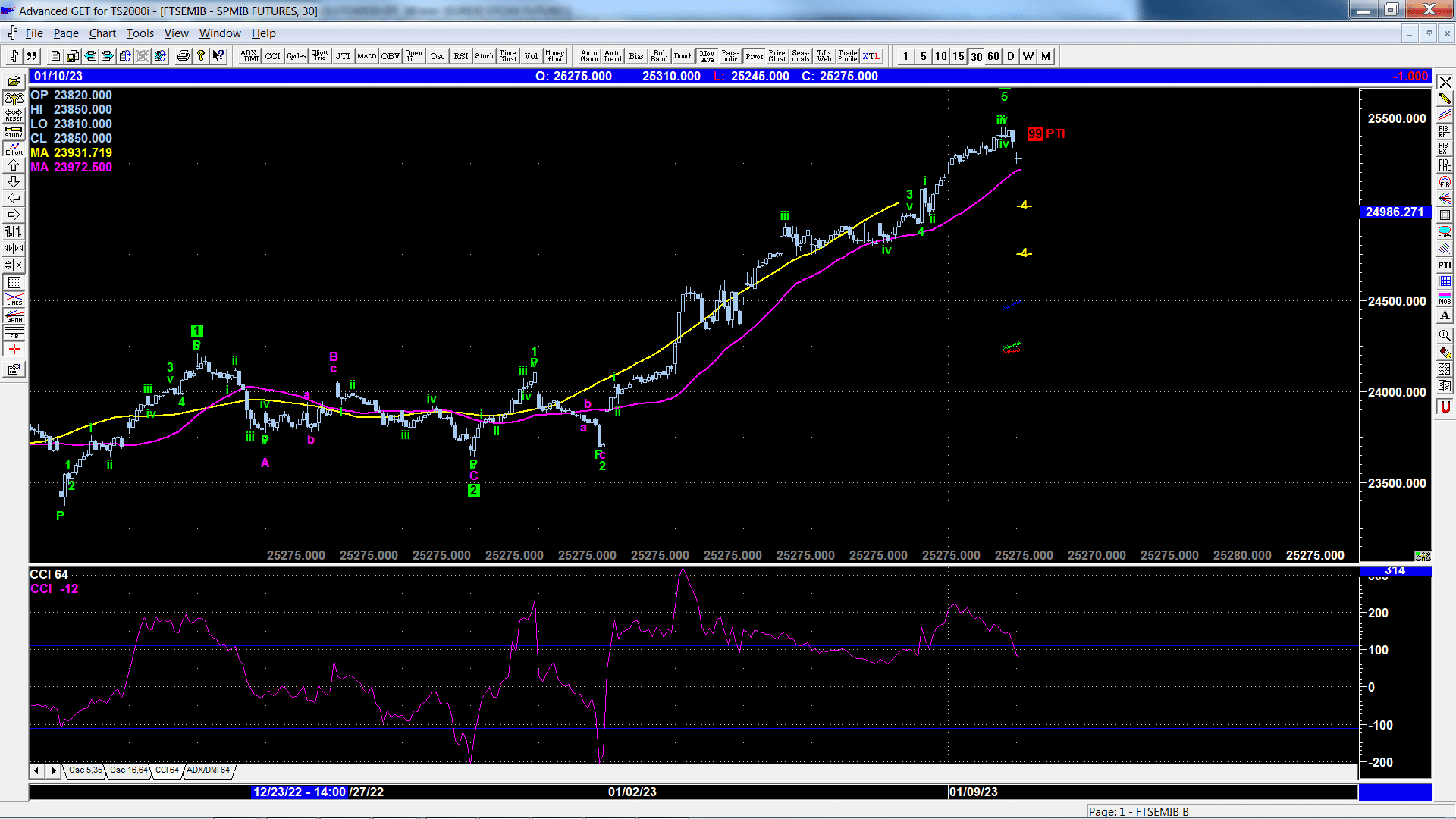Open file with the folder icon in left sidebar

click(x=14, y=81)
